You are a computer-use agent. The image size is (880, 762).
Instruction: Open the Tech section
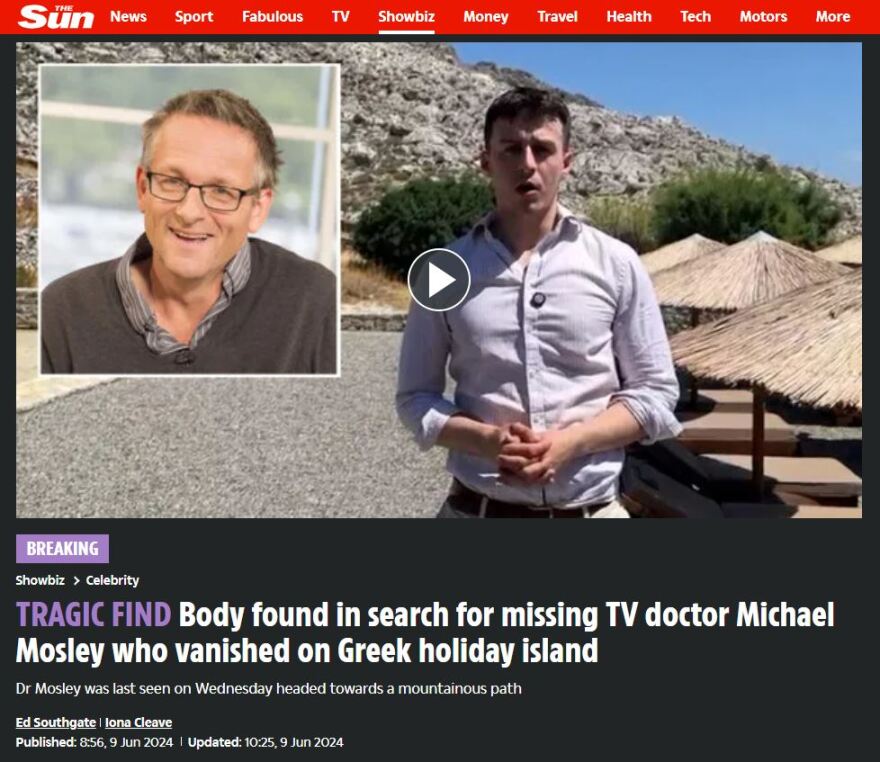(x=695, y=17)
